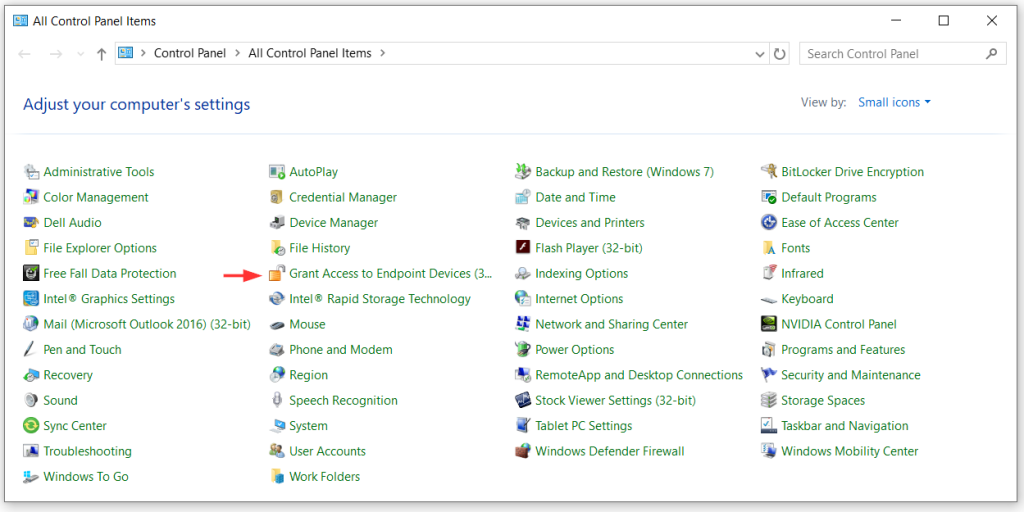Click the Sync Center green icon
The width and height of the screenshot is (1024, 512).
pyautogui.click(x=31, y=426)
